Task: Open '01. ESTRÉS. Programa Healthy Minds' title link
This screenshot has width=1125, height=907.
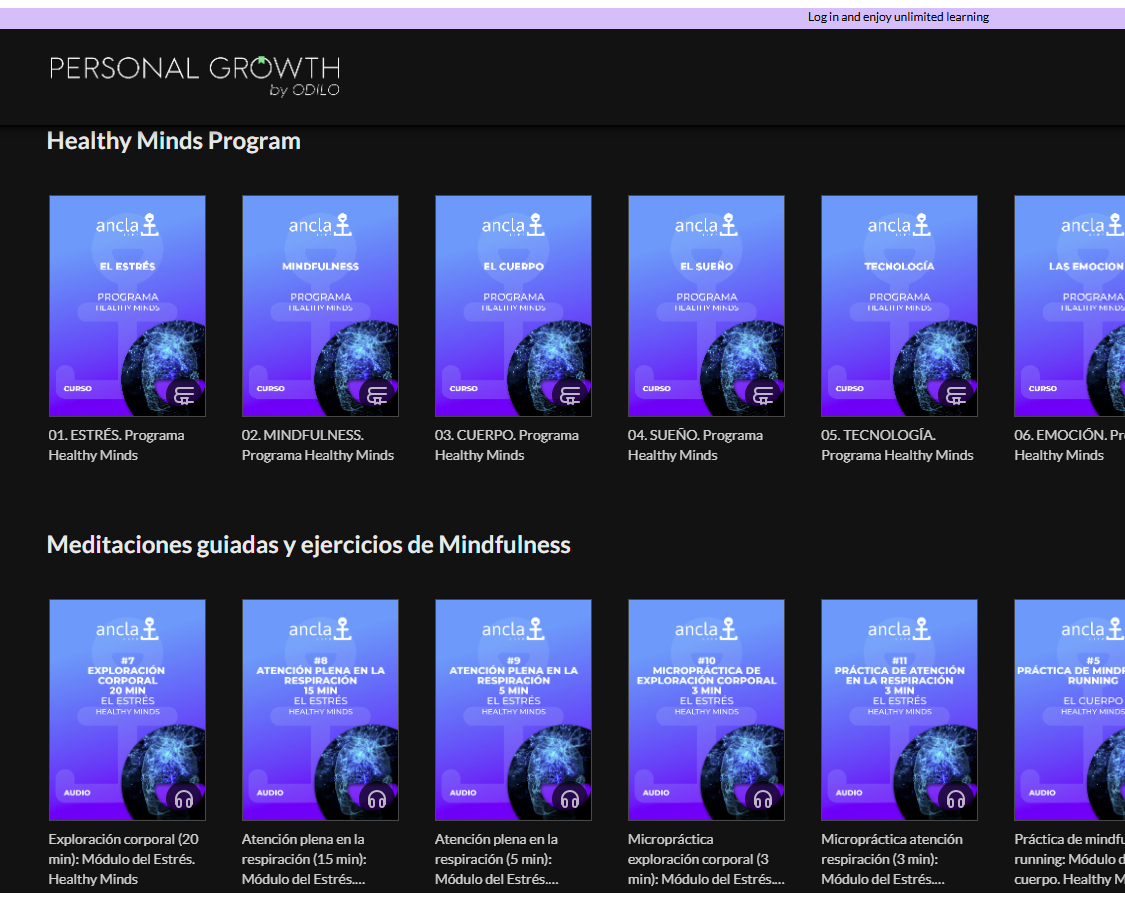Action: tap(116, 445)
